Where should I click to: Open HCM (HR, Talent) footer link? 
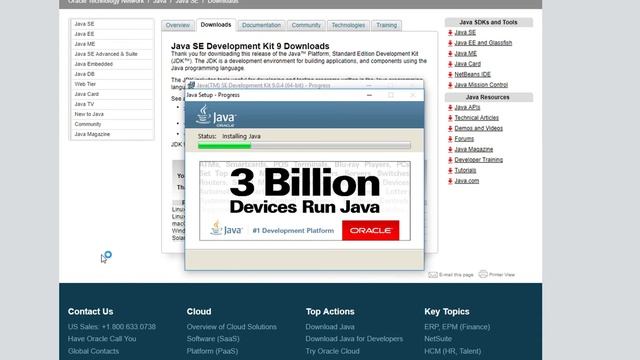[x=453, y=351]
